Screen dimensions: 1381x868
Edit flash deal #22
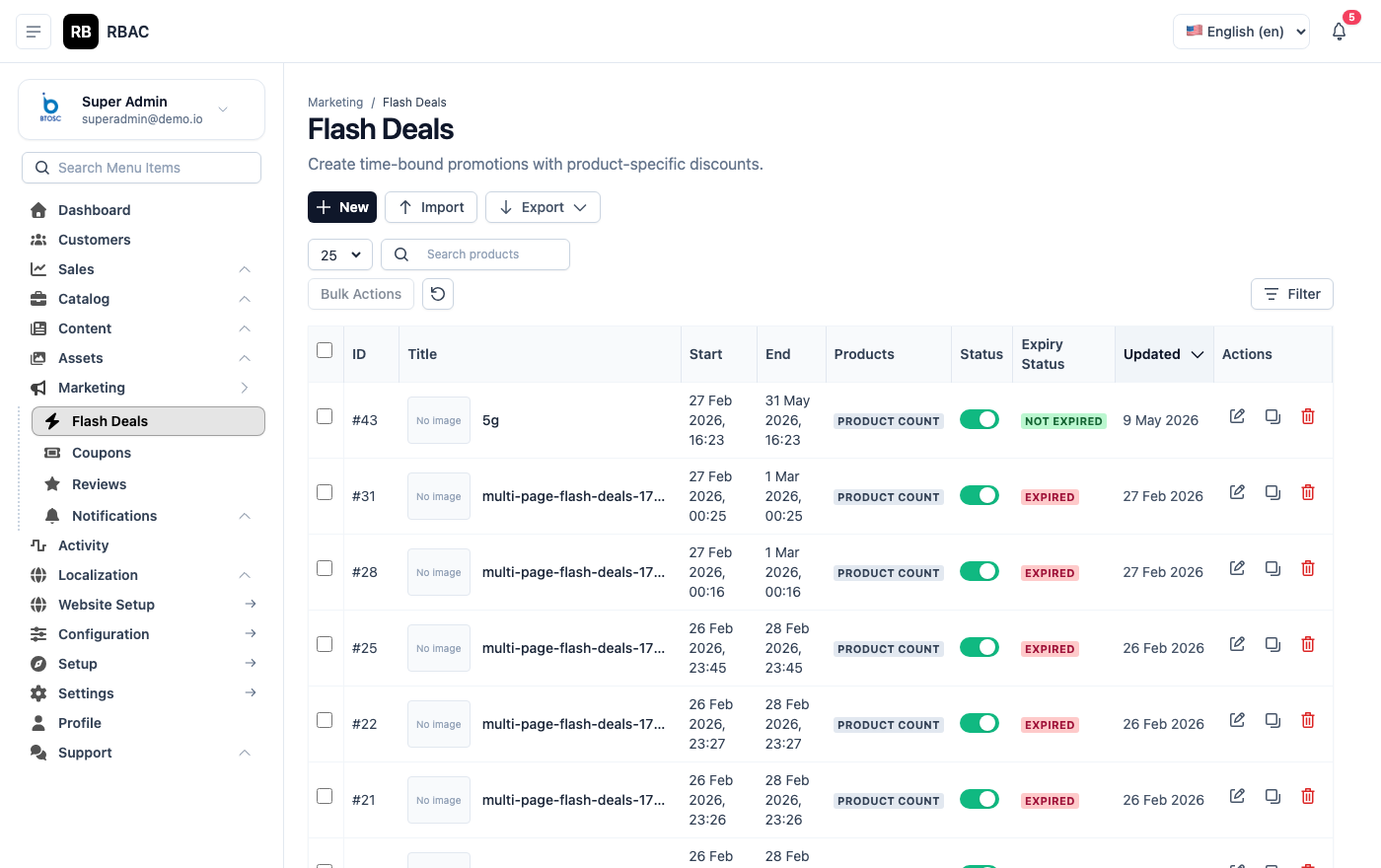point(1237,720)
